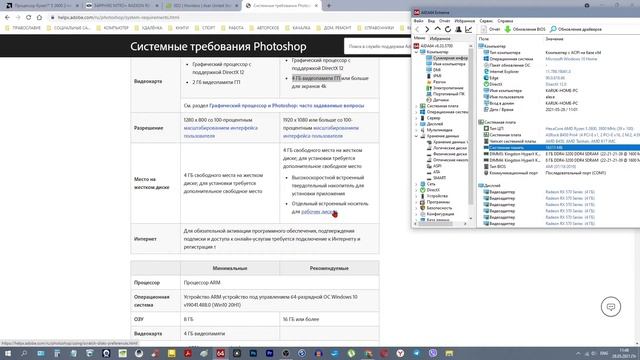Select IPMI in the AIDA64 tree
Image resolution: width=640 pixels, height=360 pixels.
[x=434, y=76]
